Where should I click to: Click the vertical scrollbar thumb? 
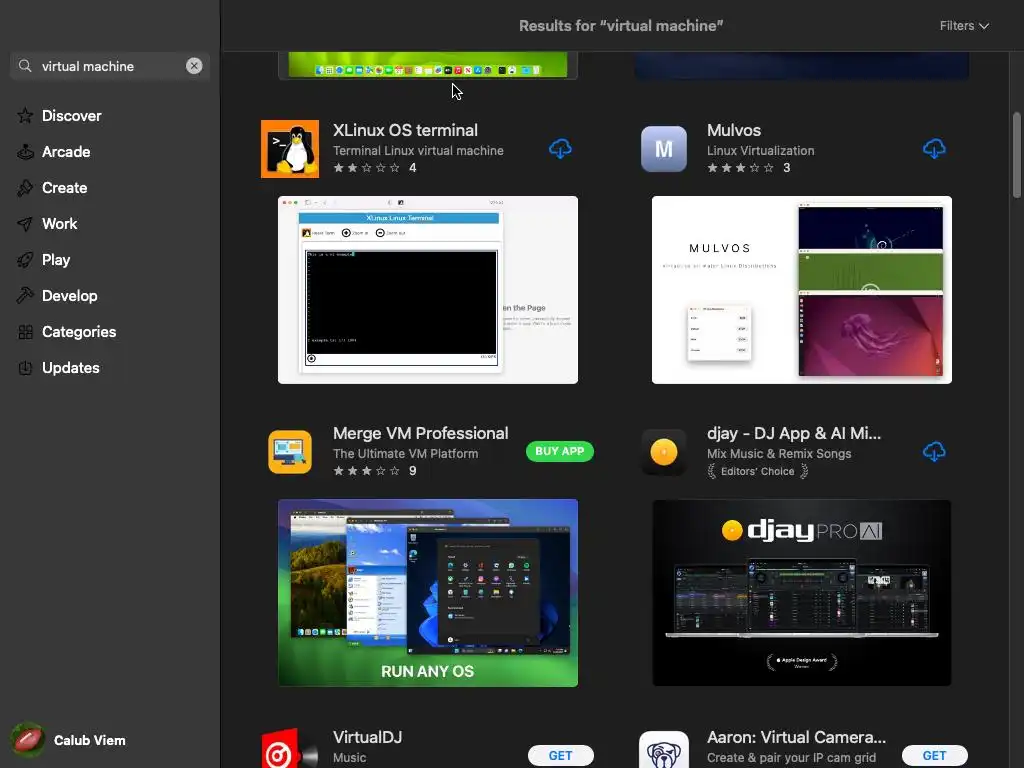1017,155
